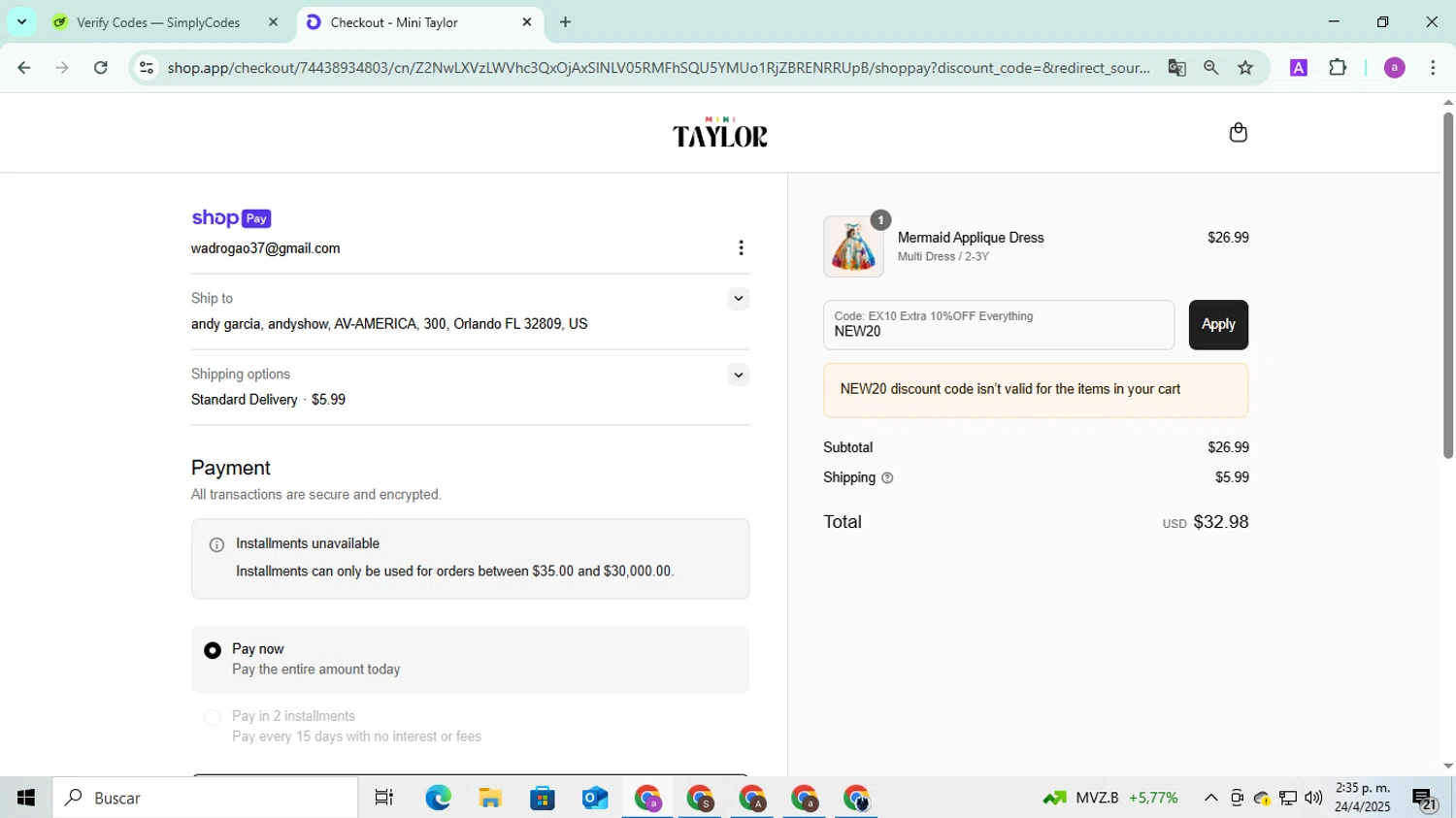Click the NEW20 invalid code error message

coord(1036,390)
